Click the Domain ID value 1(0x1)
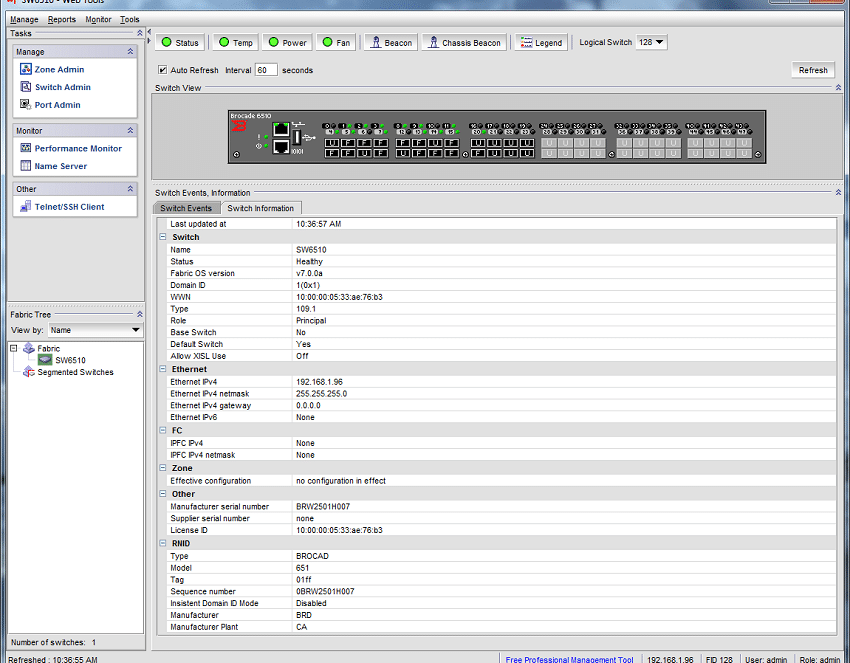This screenshot has height=663, width=850. (308, 285)
